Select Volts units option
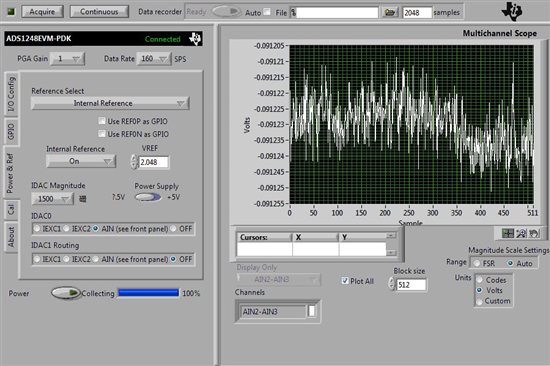 (x=479, y=290)
